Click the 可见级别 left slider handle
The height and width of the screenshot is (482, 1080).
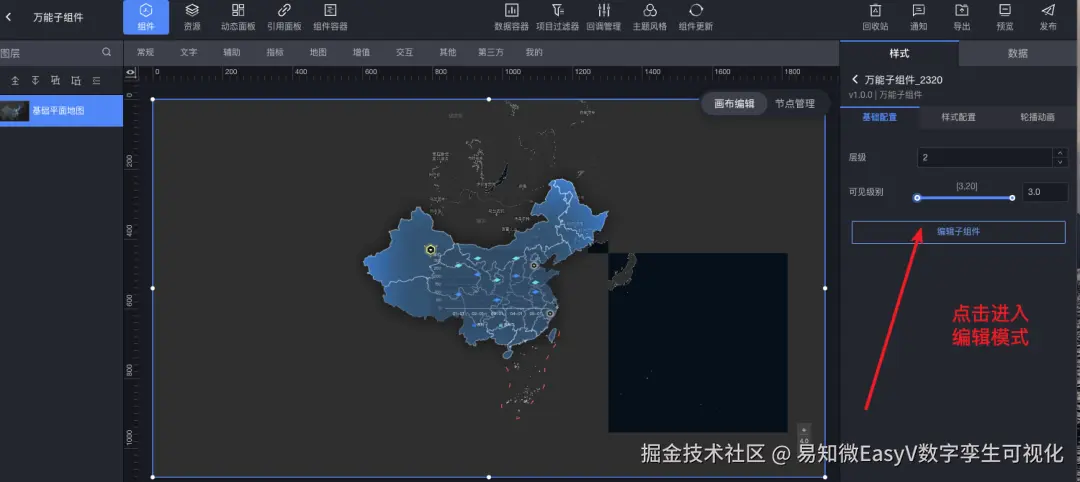click(917, 198)
